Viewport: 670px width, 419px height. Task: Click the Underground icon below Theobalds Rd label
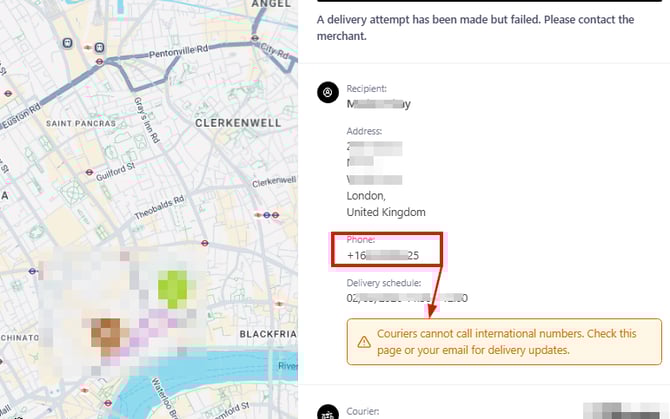tap(203, 241)
